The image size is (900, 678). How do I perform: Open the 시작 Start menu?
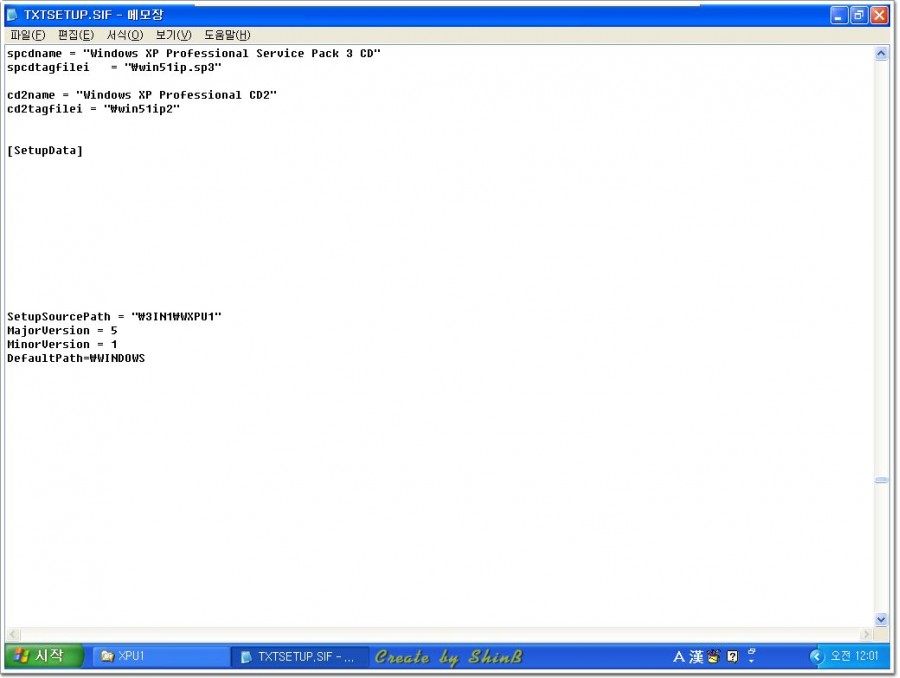tap(44, 656)
